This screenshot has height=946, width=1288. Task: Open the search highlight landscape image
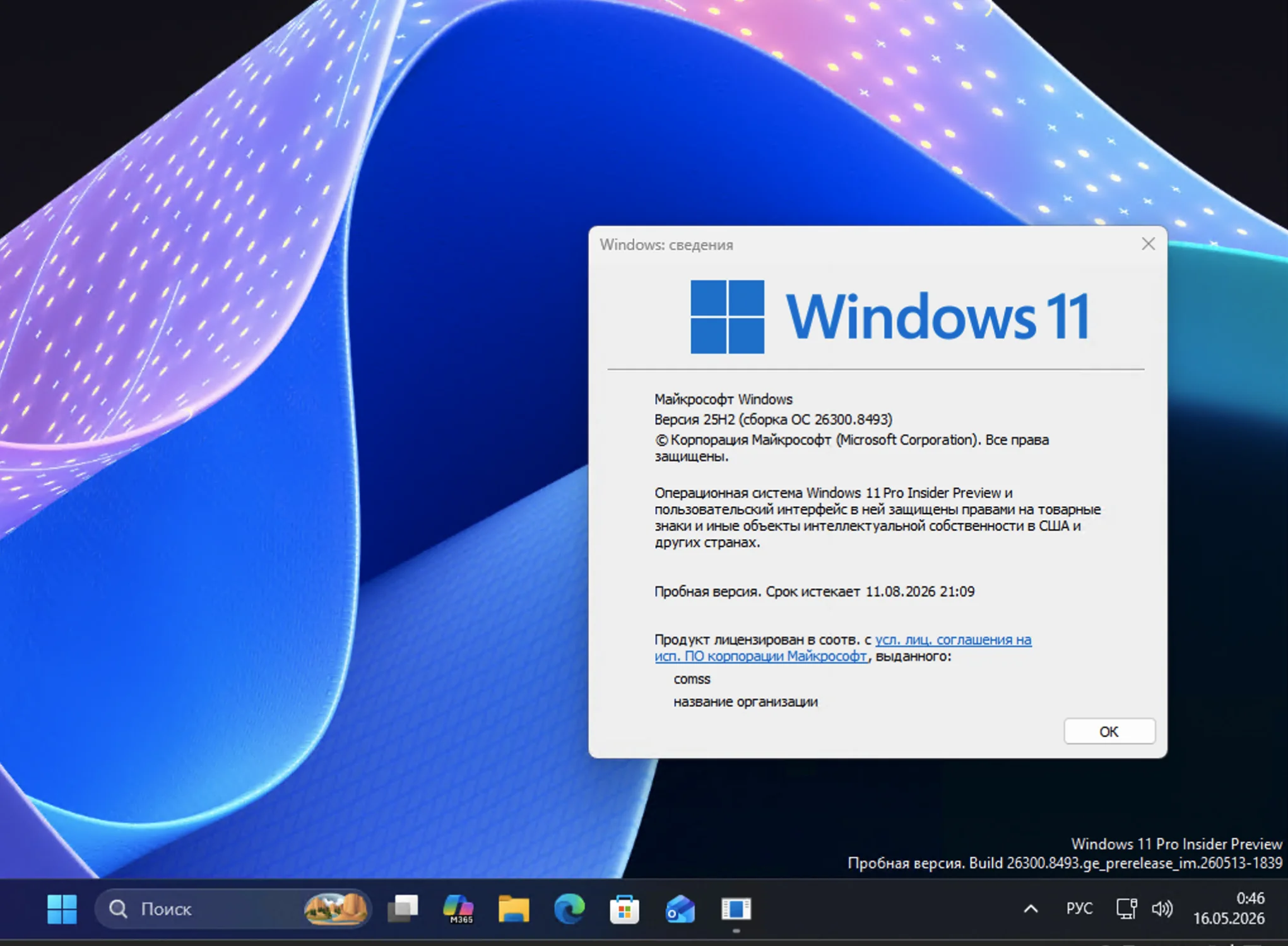pyautogui.click(x=335, y=909)
